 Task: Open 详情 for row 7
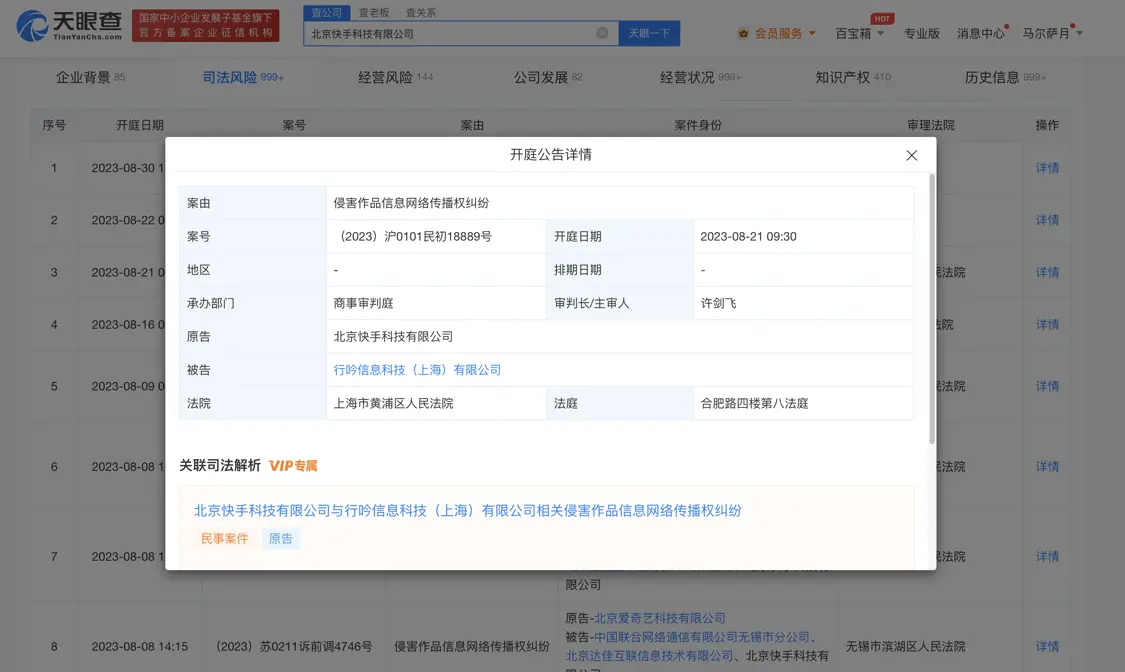(x=1047, y=557)
